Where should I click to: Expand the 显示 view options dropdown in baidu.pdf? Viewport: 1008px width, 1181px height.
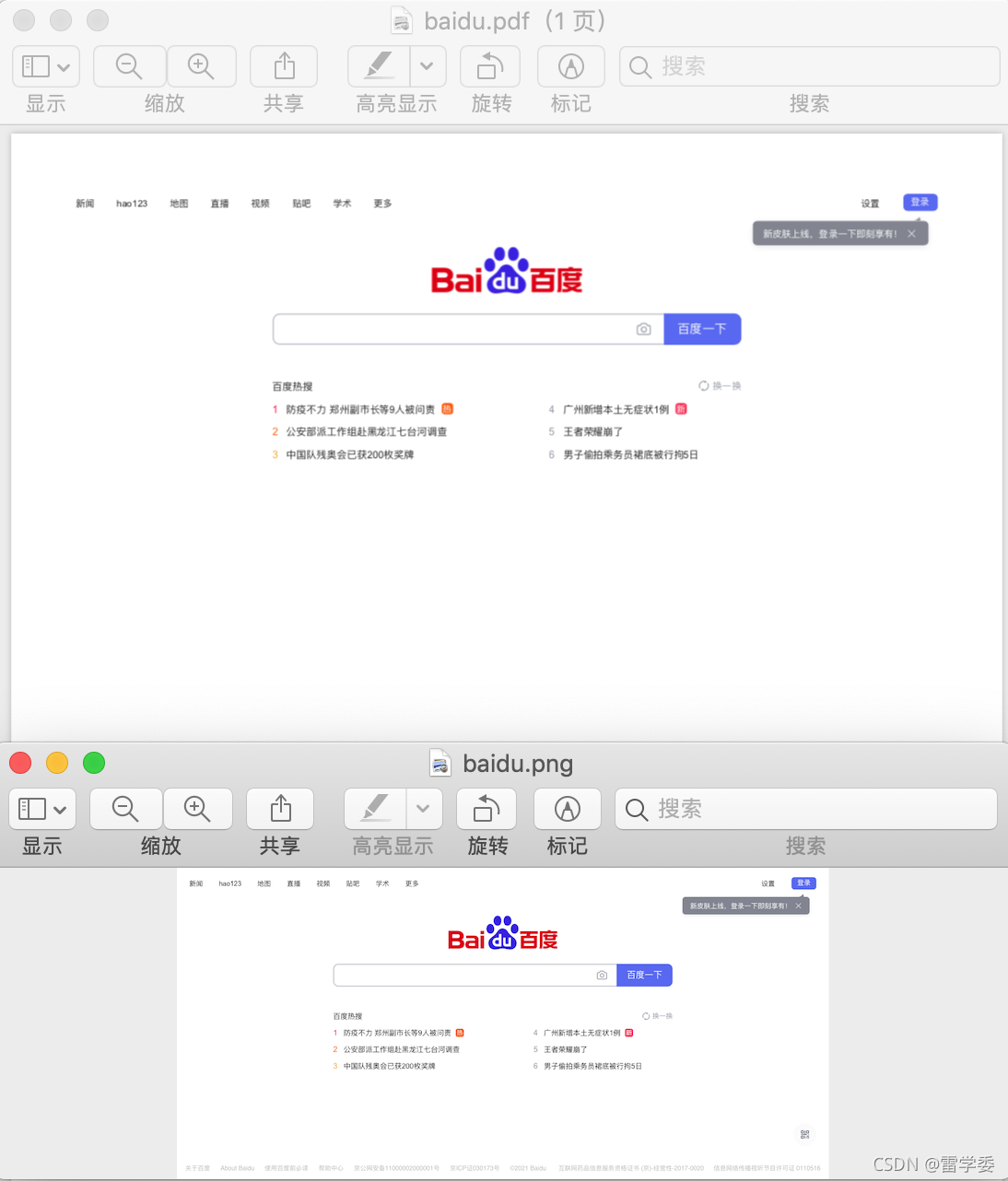click(61, 66)
